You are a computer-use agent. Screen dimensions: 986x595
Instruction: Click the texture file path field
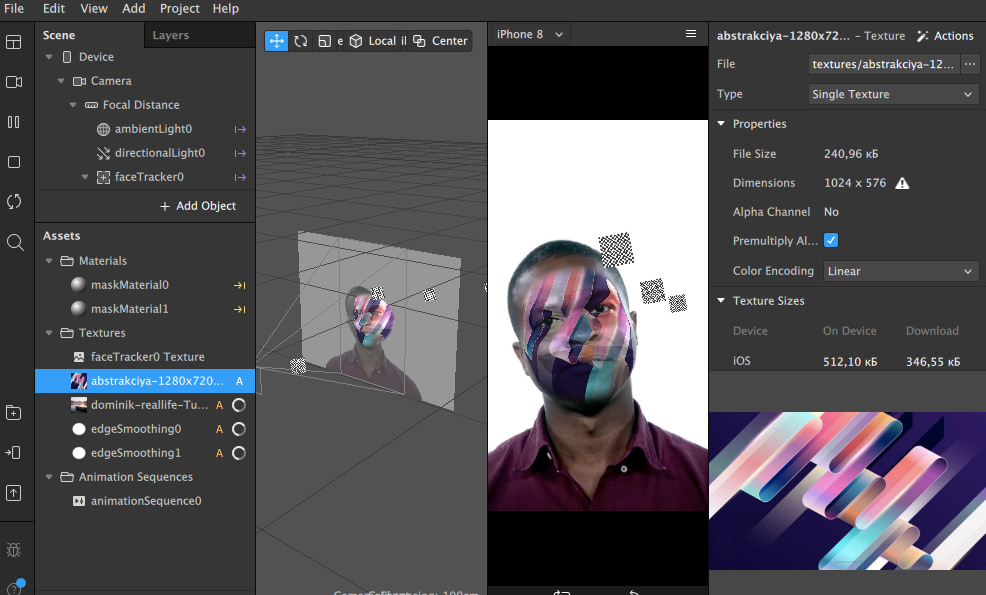tap(884, 64)
